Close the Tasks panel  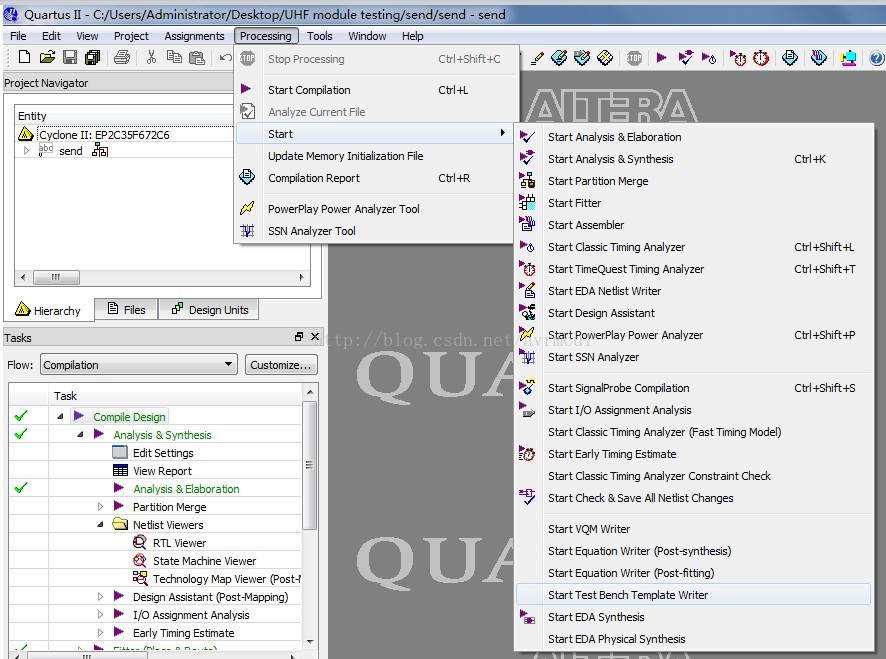click(x=315, y=337)
